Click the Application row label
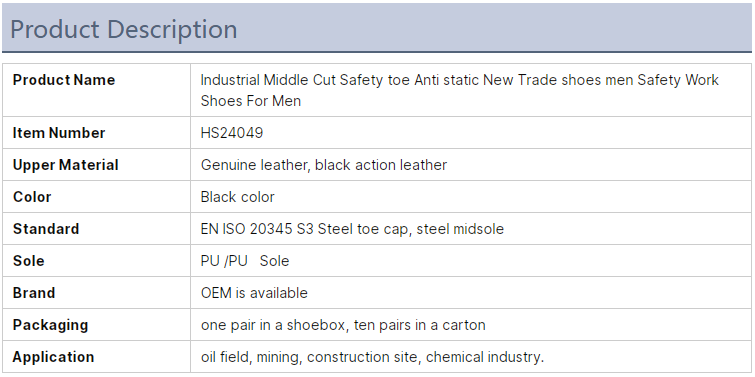The width and height of the screenshot is (755, 377). [53, 357]
